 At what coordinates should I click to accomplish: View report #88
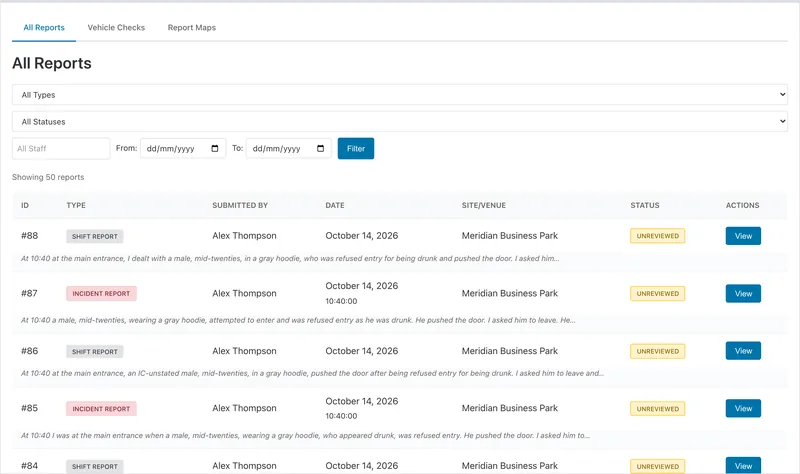pyautogui.click(x=743, y=236)
